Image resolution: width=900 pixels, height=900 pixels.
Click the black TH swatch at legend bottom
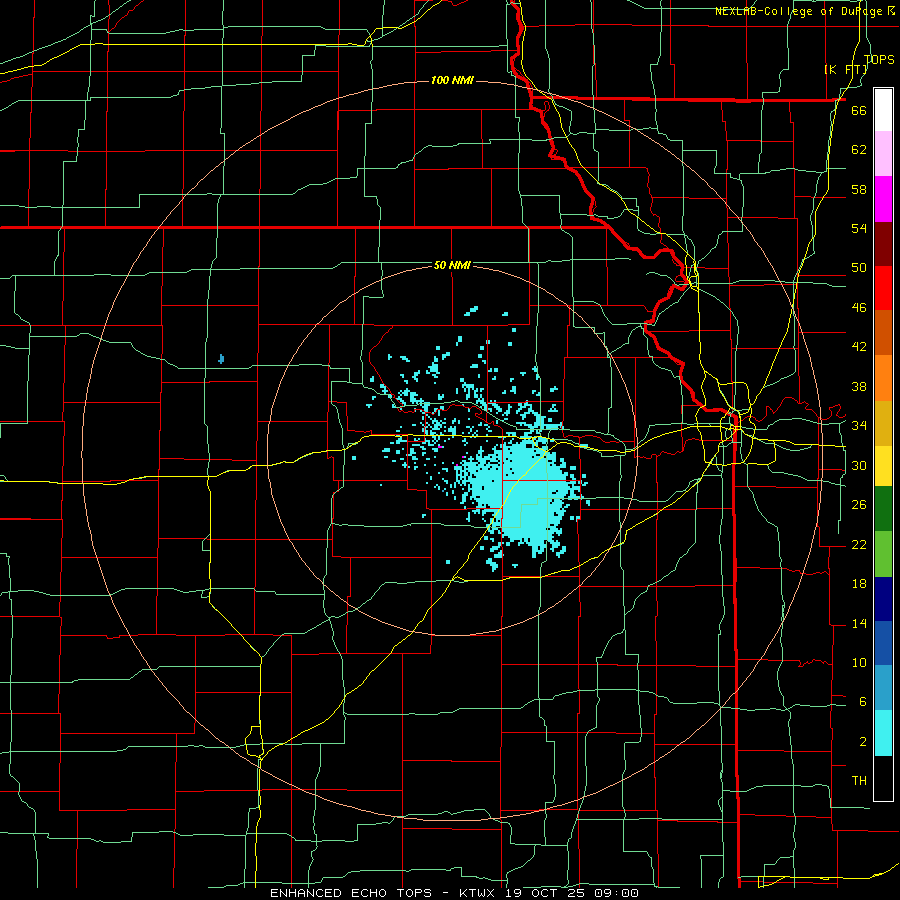[883, 778]
